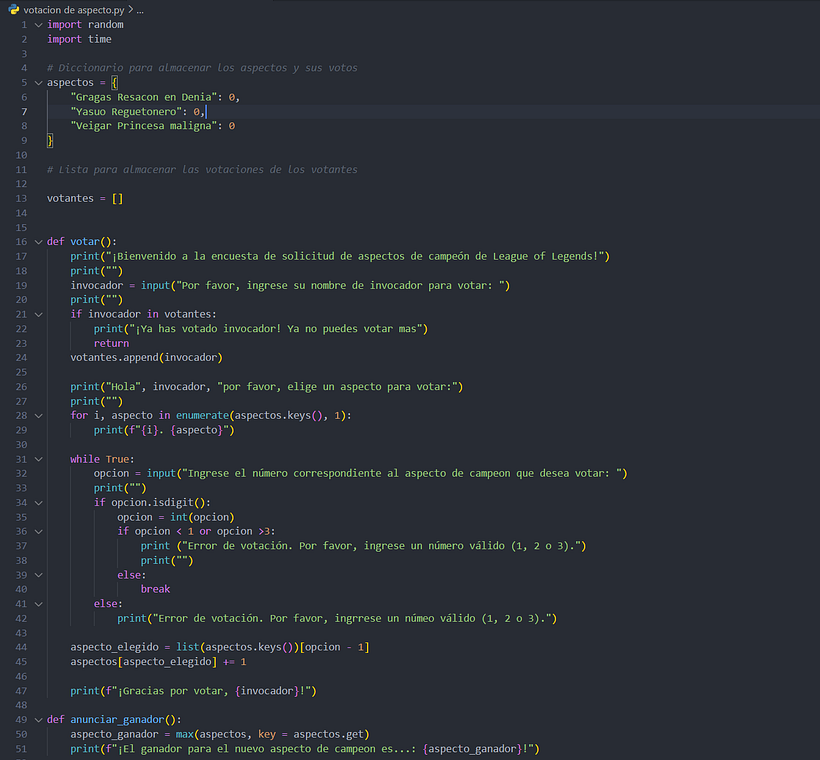Click string "Yasuo Reguetonero"
Image resolution: width=820 pixels, height=760 pixels.
click(x=126, y=111)
